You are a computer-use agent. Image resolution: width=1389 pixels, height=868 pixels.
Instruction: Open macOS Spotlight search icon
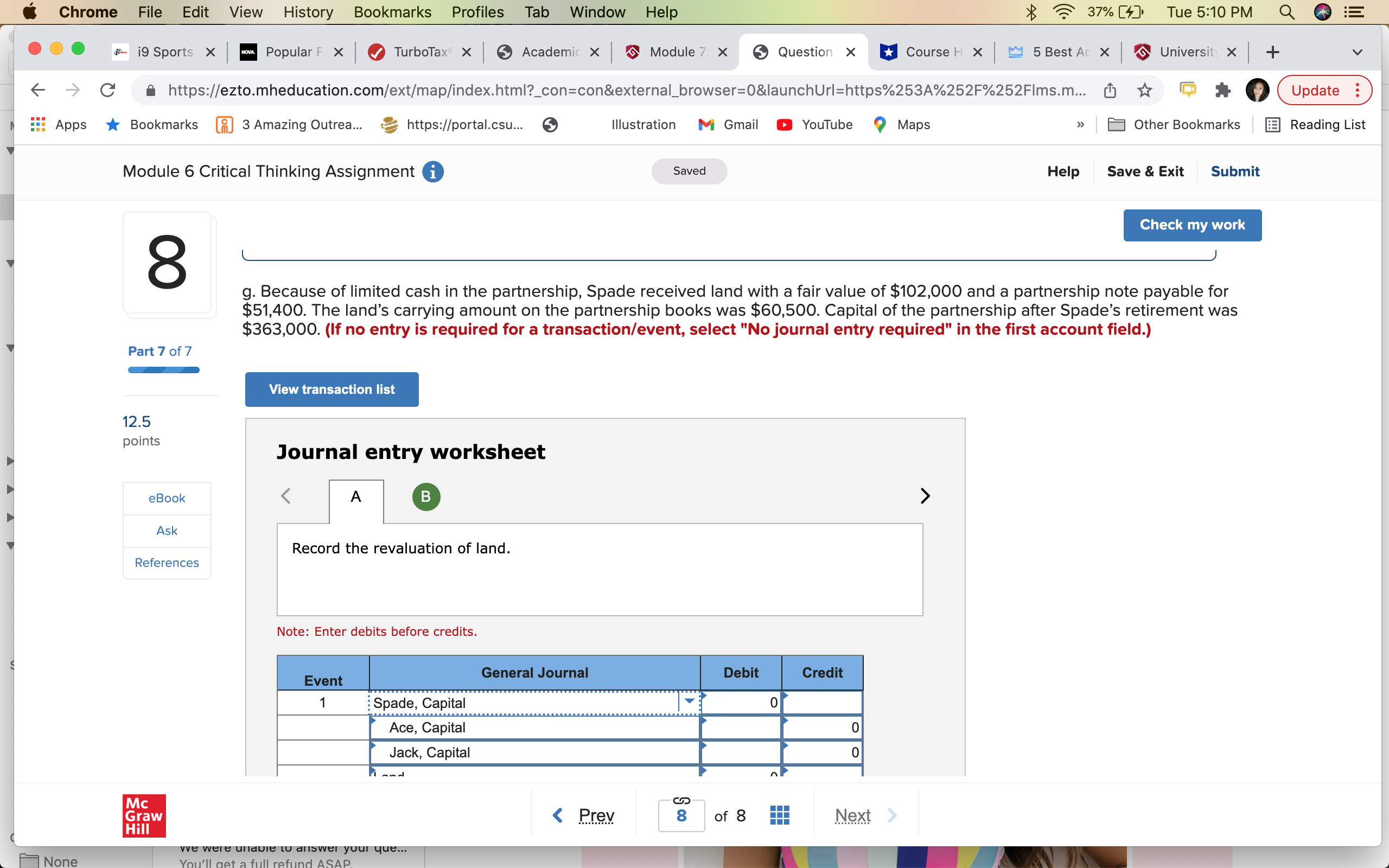coord(1286,12)
